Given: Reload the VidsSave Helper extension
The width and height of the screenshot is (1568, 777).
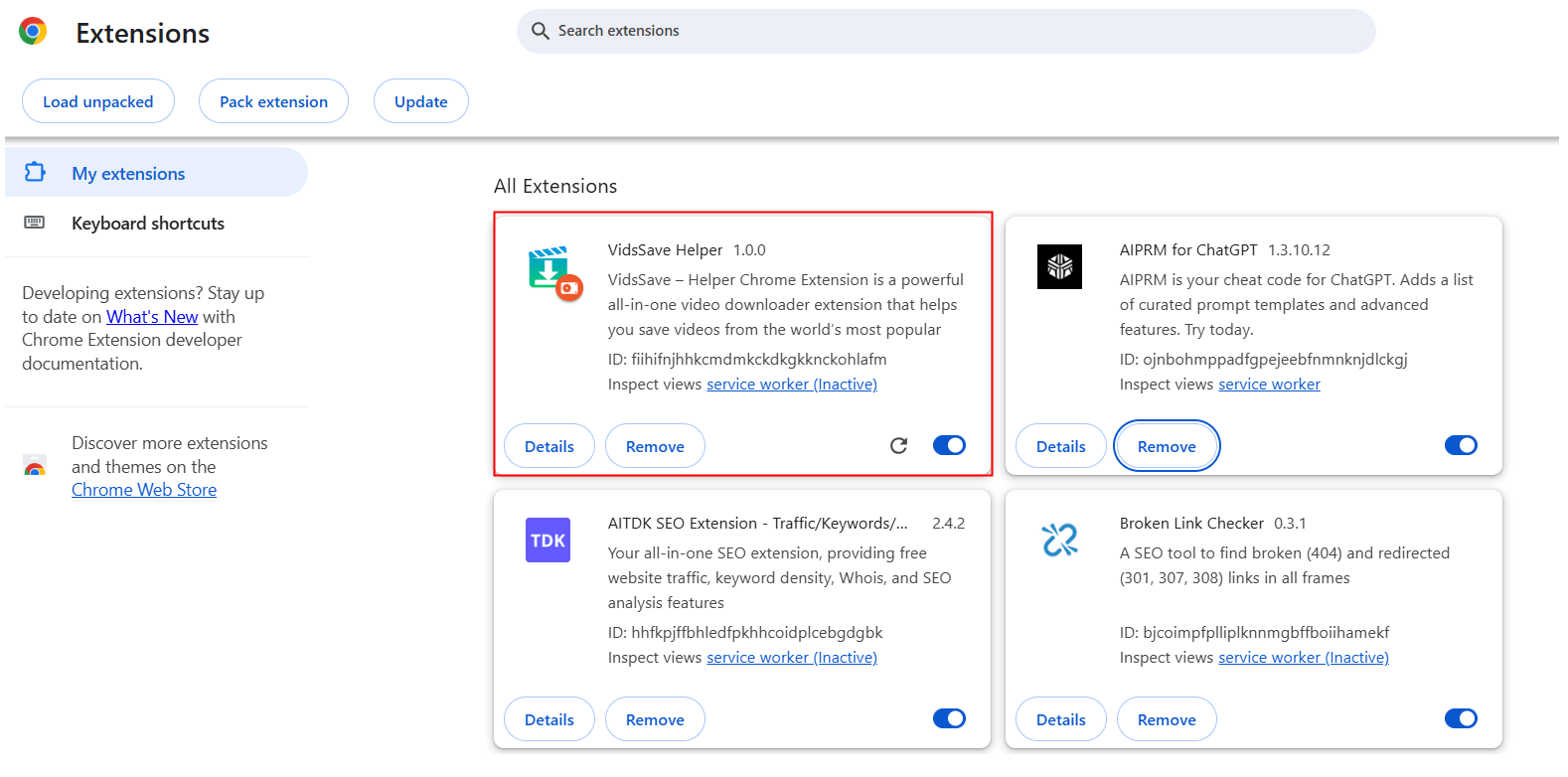Looking at the screenshot, I should pos(899,445).
